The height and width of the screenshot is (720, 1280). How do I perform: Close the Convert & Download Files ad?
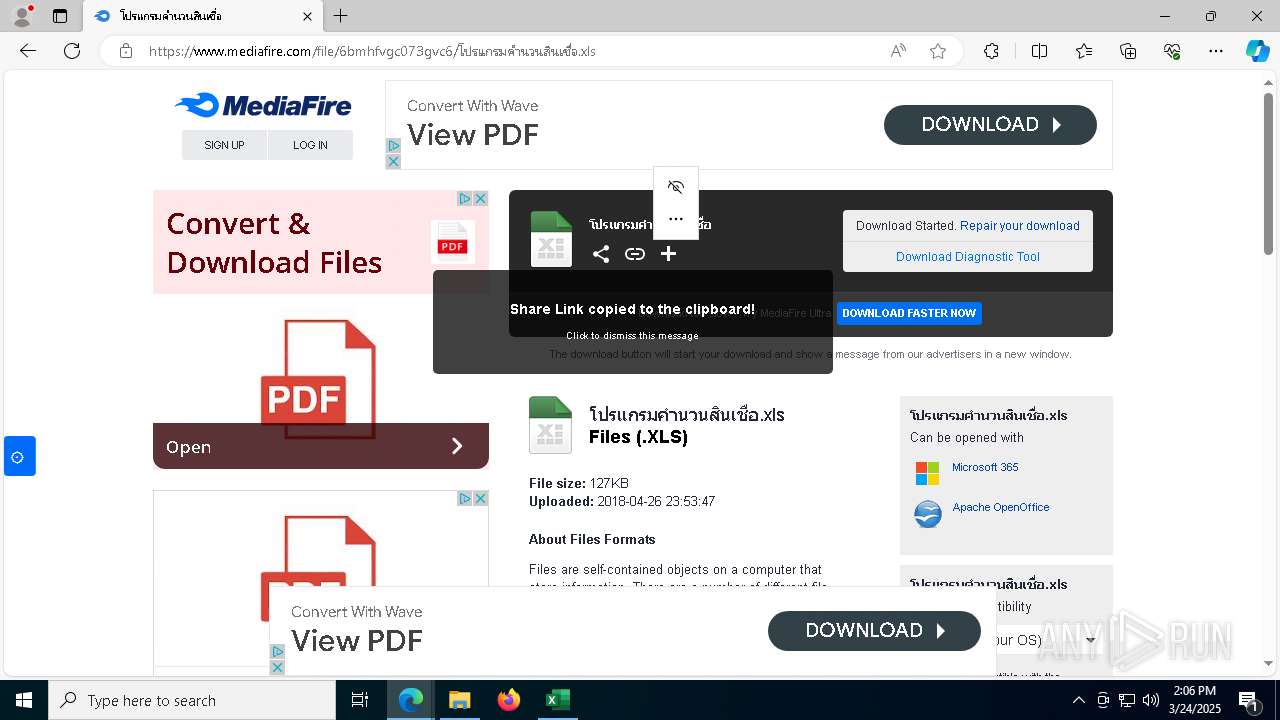pos(481,198)
